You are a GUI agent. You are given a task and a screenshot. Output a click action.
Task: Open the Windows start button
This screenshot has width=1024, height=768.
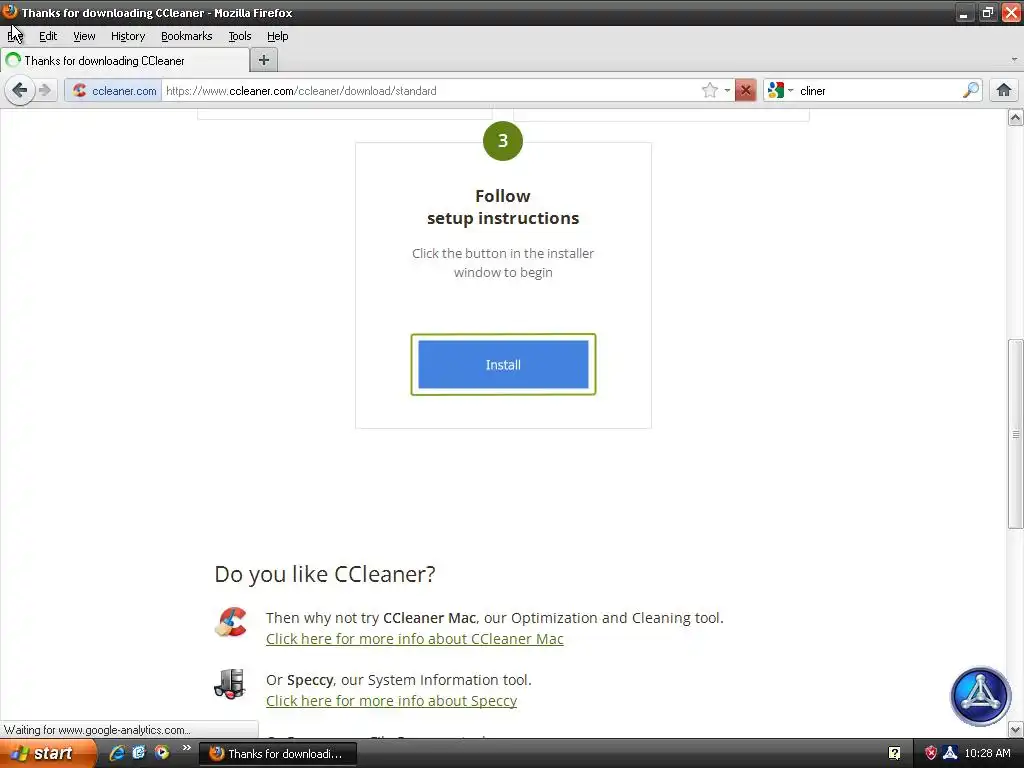[47, 753]
